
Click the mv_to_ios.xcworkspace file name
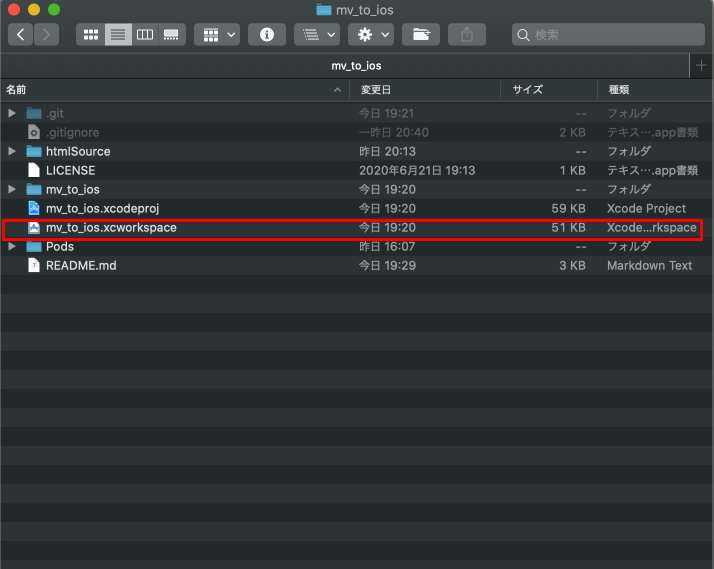[111, 228]
